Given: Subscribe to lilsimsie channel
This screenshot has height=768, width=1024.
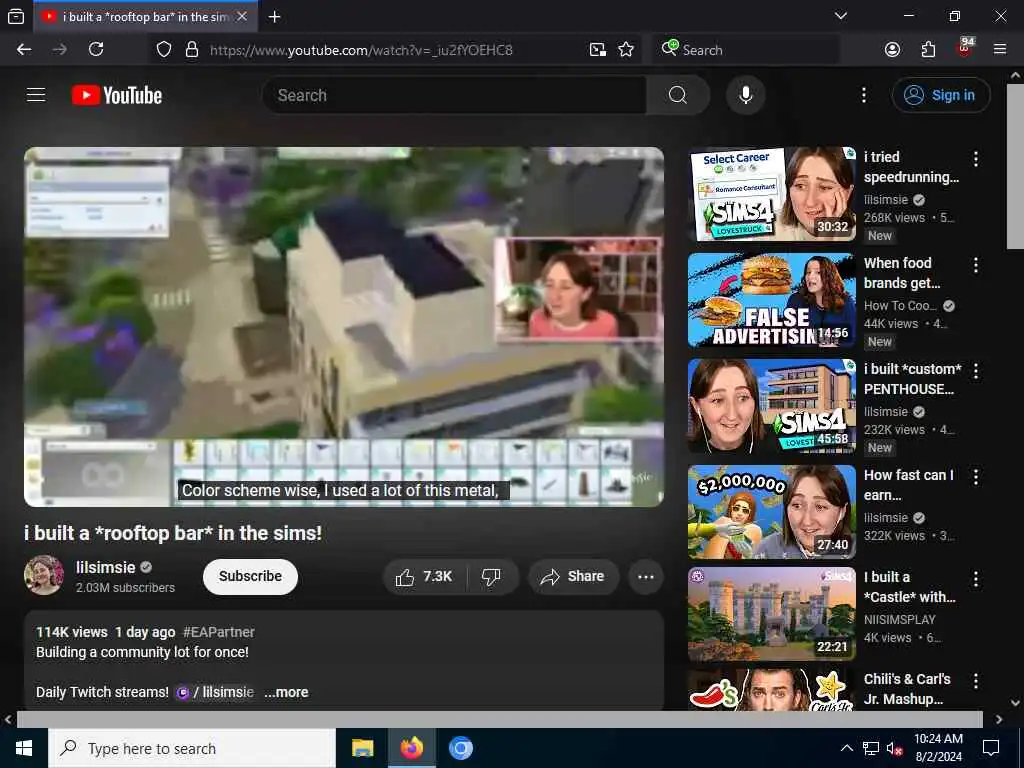Looking at the screenshot, I should coord(250,577).
